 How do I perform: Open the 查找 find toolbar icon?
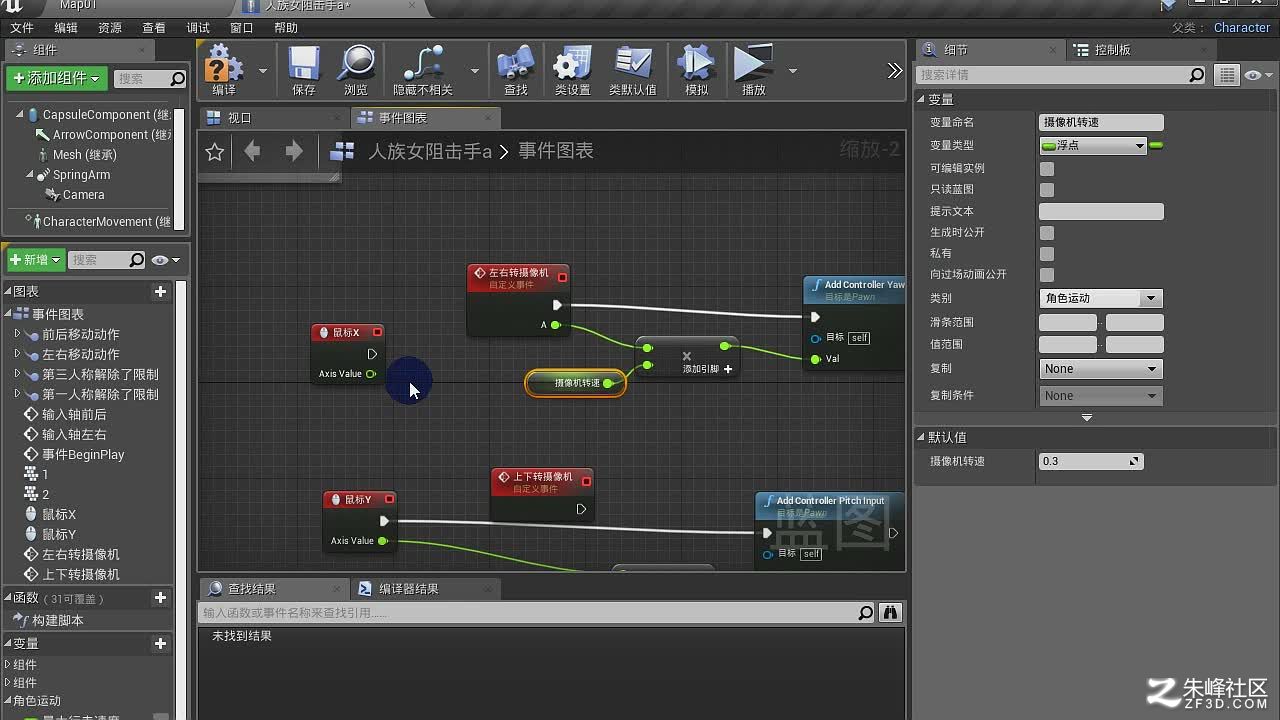coord(516,69)
